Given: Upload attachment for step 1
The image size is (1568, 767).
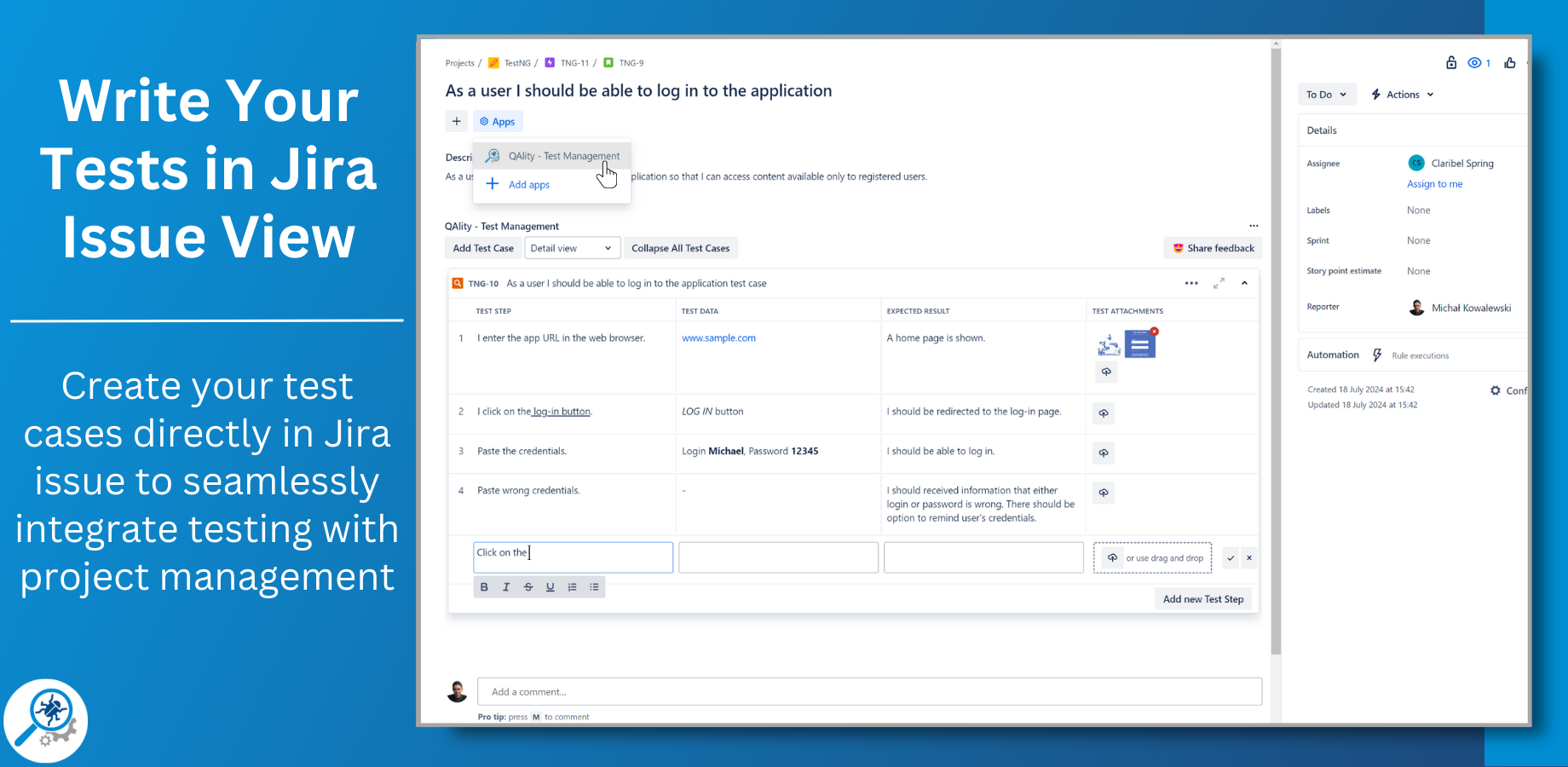Looking at the screenshot, I should 1106,372.
